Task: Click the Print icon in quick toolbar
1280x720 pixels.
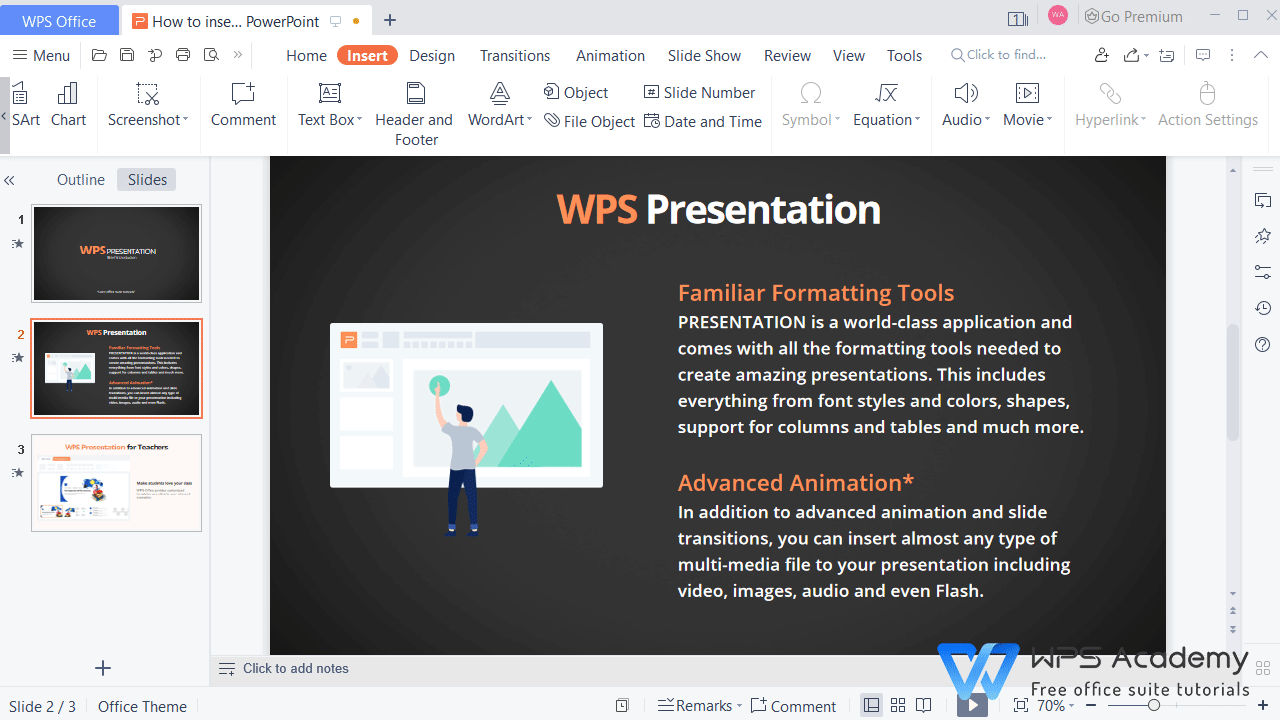Action: [182, 55]
